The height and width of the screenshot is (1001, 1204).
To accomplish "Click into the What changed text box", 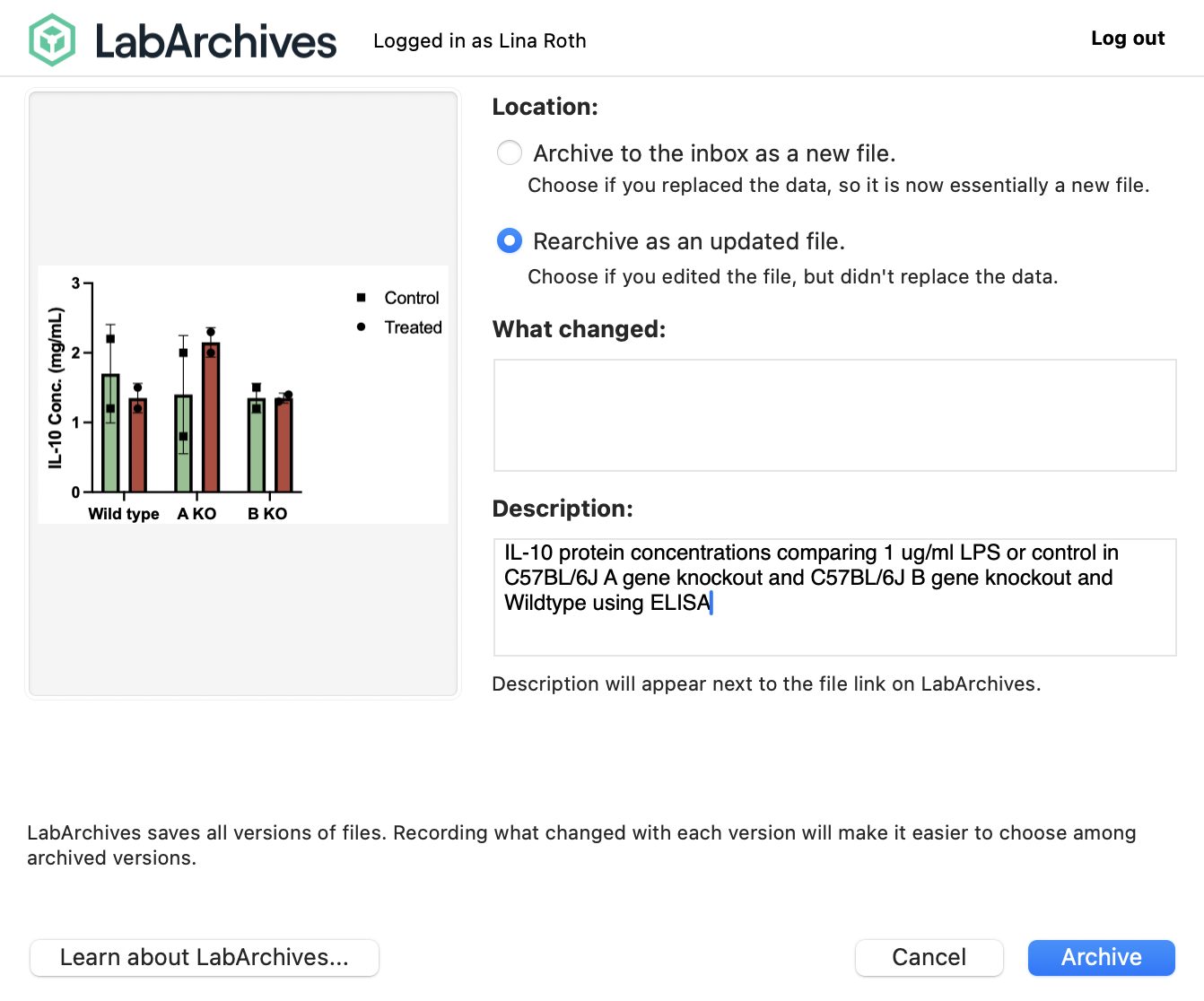I will click(834, 414).
